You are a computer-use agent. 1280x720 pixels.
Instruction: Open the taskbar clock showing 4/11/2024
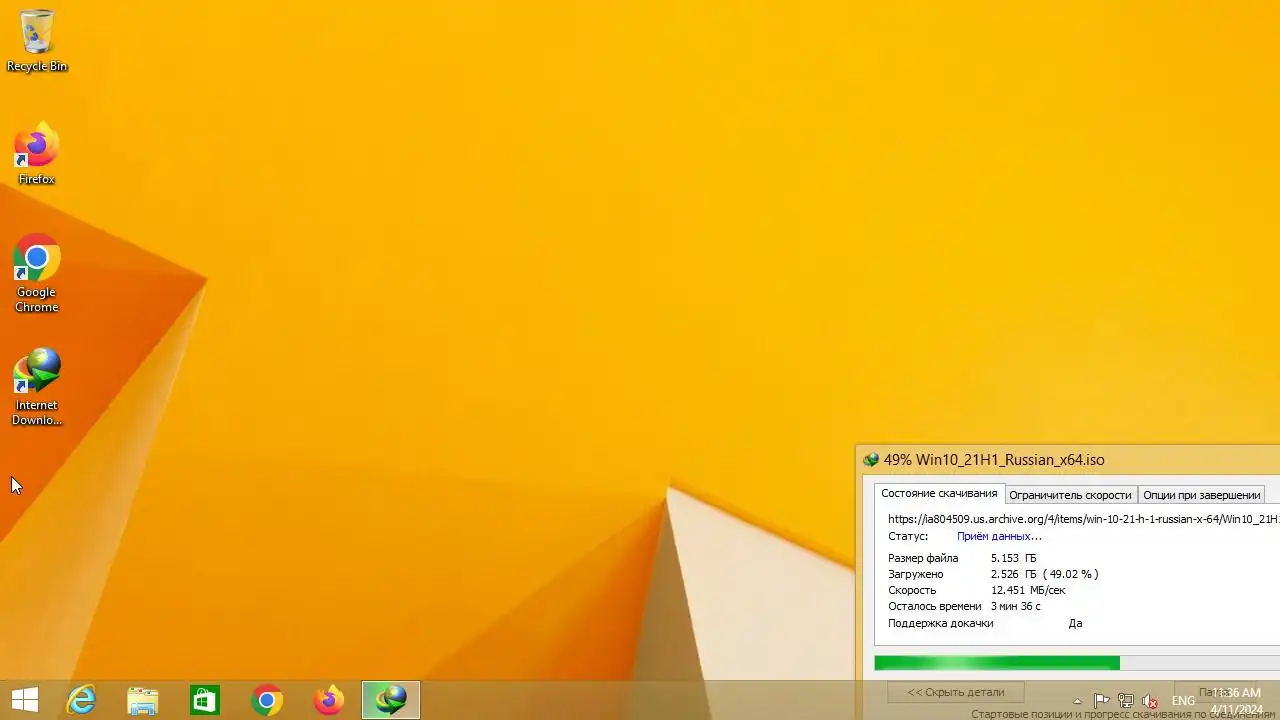coord(1236,701)
